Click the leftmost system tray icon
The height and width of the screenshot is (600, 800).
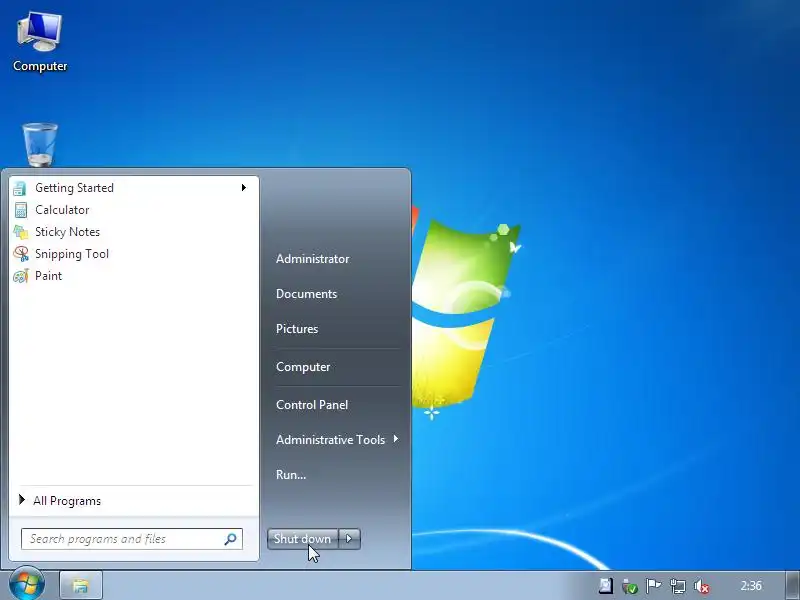(x=606, y=586)
